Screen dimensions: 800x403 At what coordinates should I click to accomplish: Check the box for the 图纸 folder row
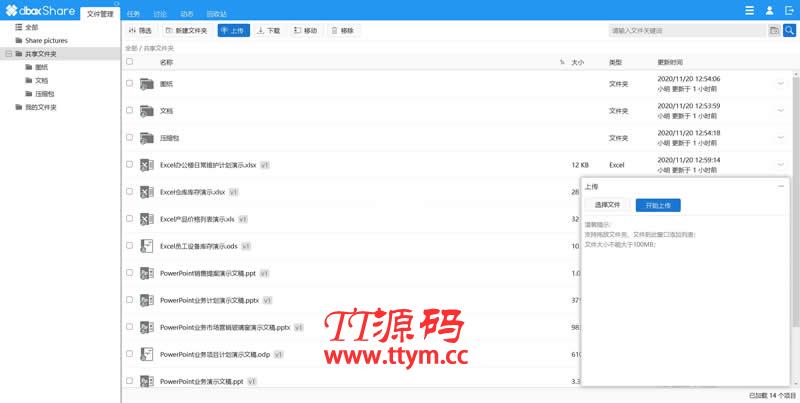point(130,83)
